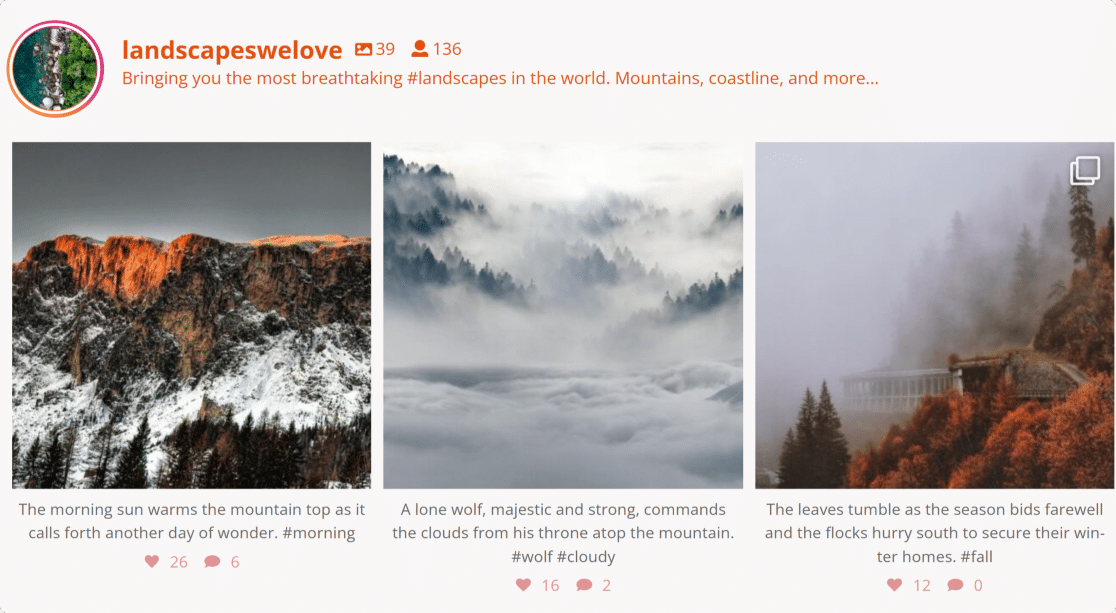Viewport: 1116px width, 613px height.
Task: Click the 136 followers count
Action: tap(447, 49)
